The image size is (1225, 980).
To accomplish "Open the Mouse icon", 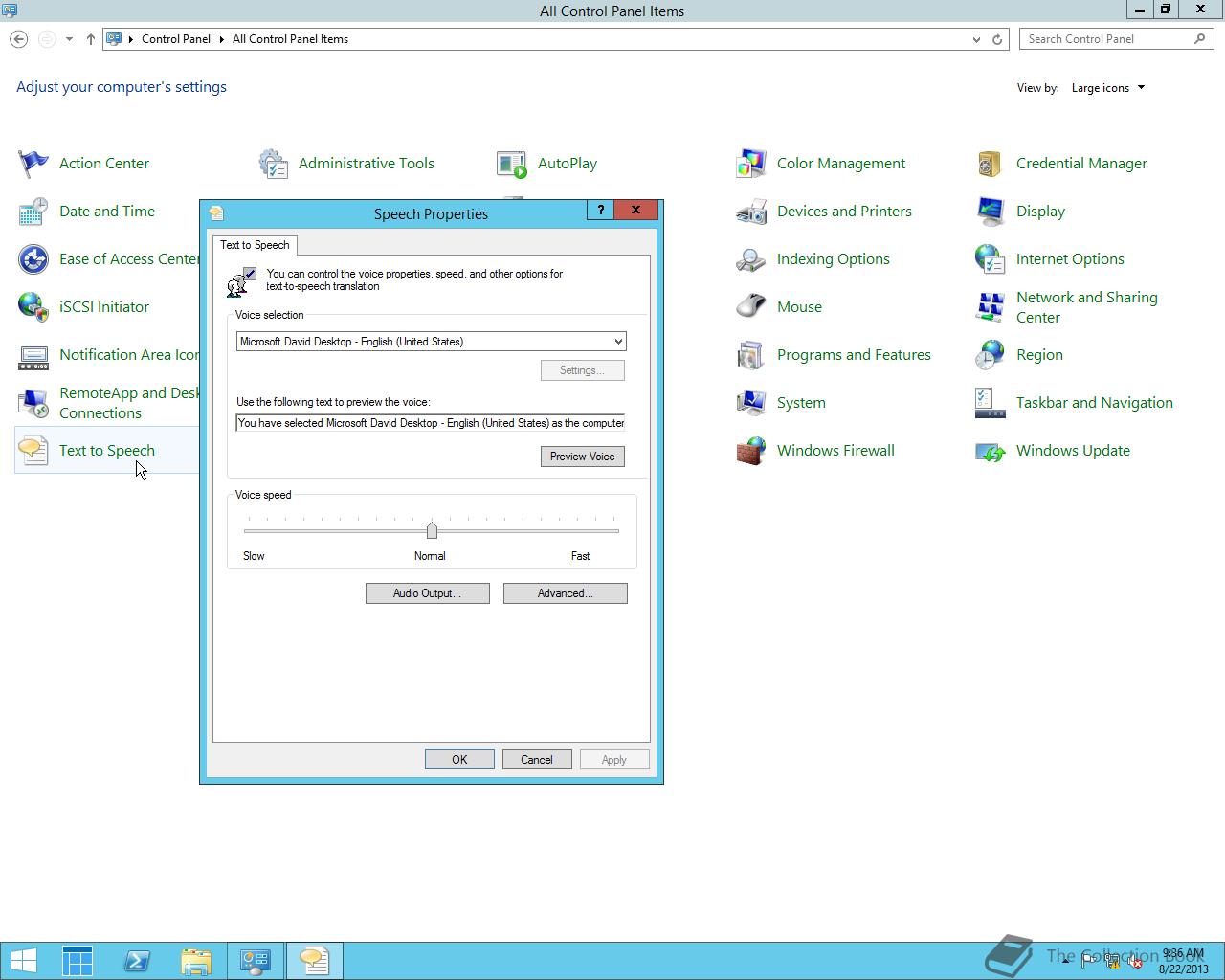I will point(751,307).
